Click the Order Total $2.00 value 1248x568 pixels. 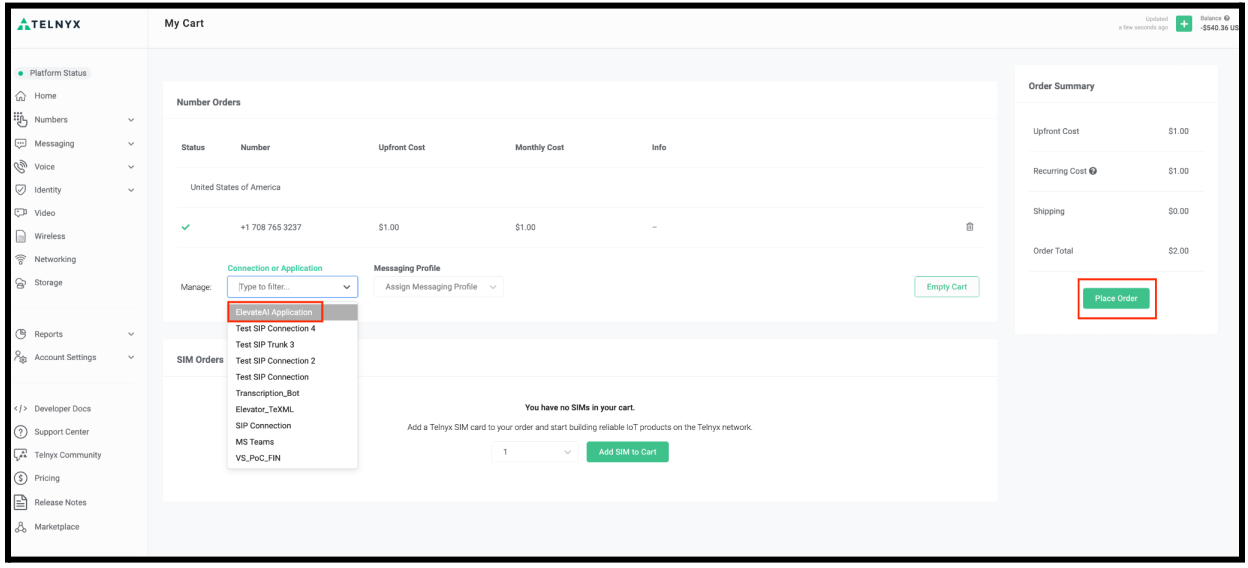pos(1178,251)
